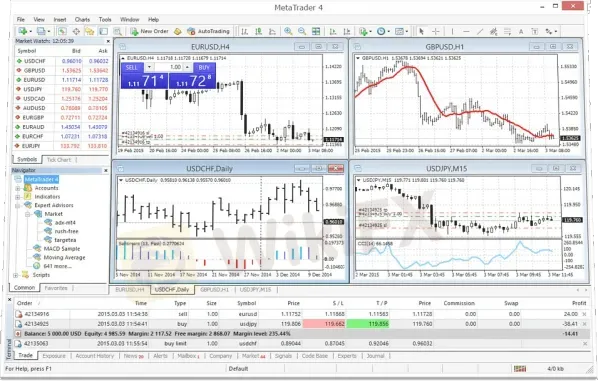Open MetaEditor from the toolbar

point(177,32)
